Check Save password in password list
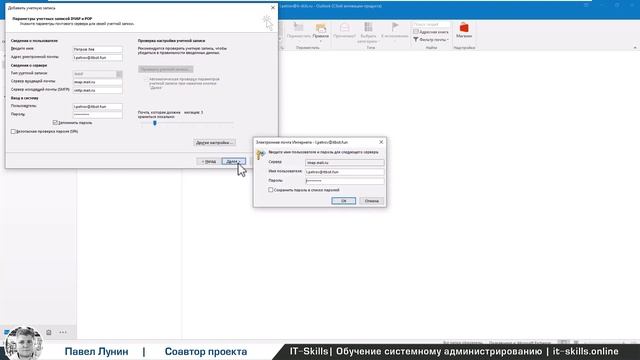The width and height of the screenshot is (640, 360). (271, 190)
